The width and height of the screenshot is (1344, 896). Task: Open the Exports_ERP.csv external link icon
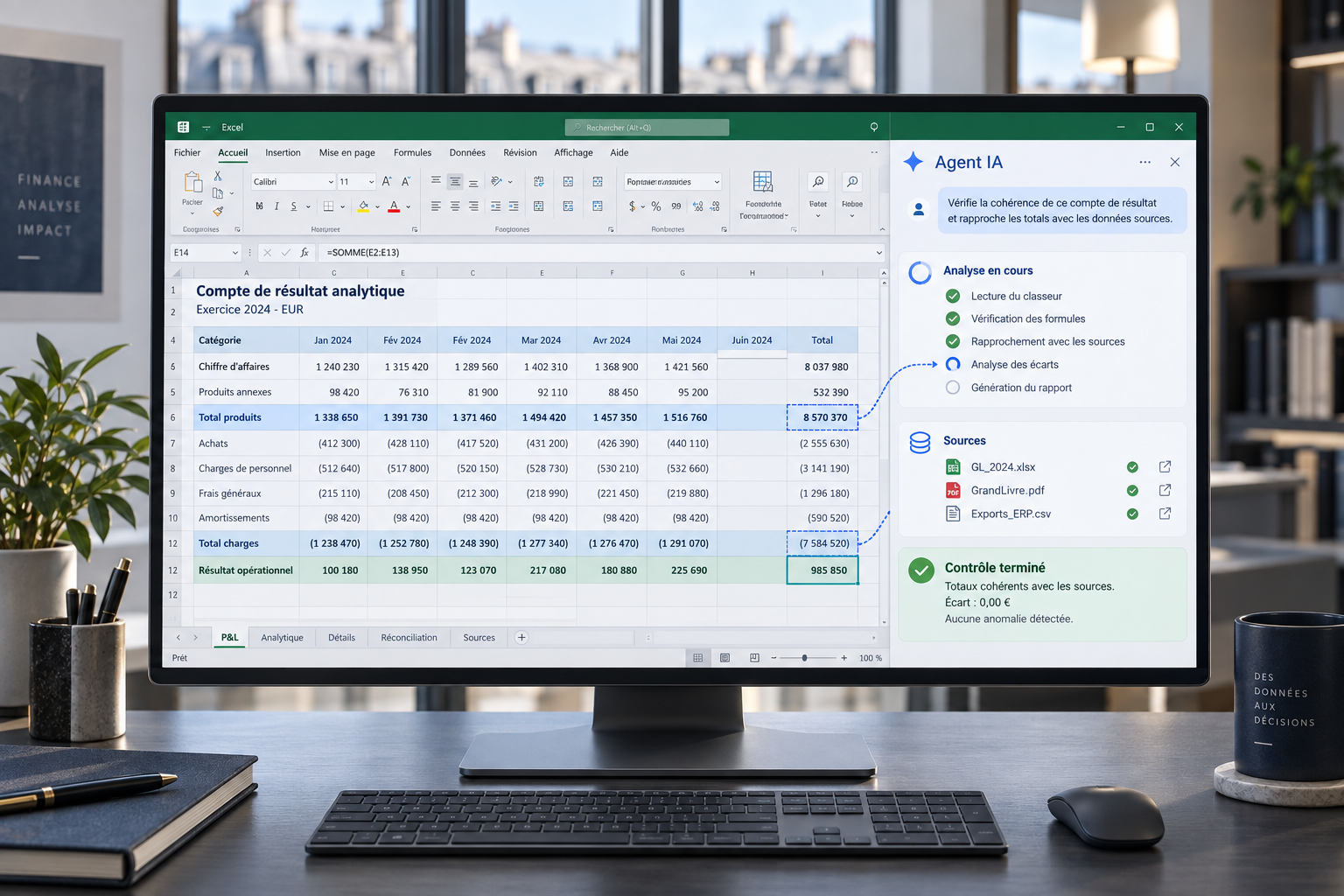point(1165,514)
